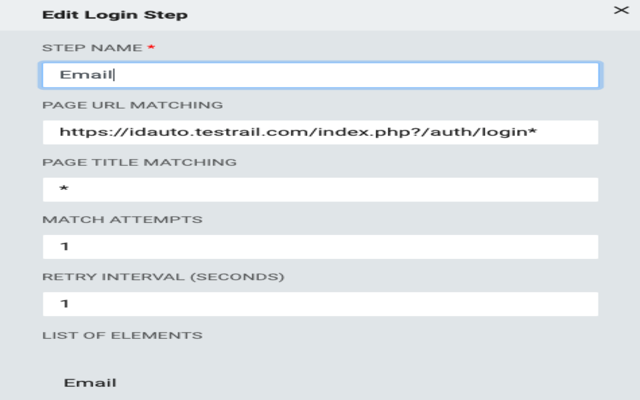Click the Step Name input field

[x=320, y=75]
